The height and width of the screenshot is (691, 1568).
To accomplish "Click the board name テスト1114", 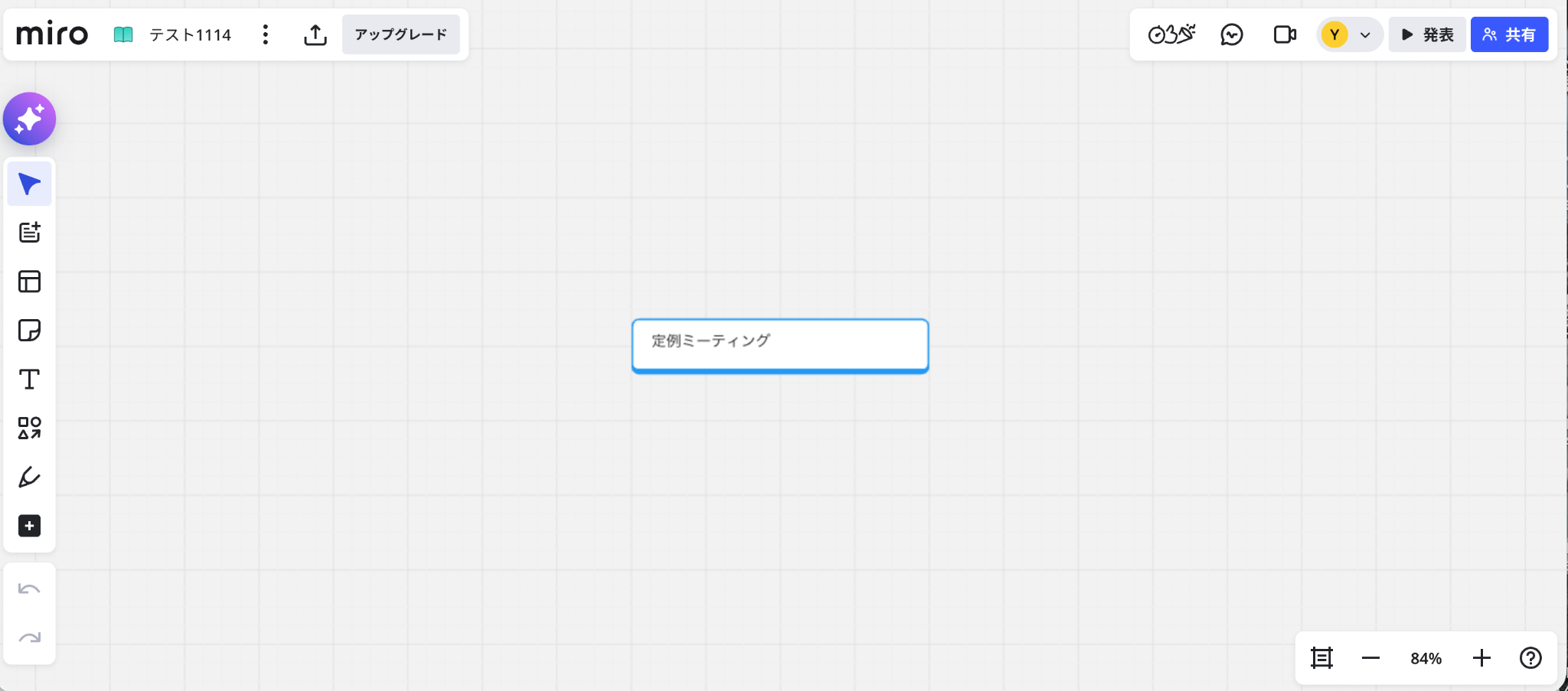I will 190,34.
